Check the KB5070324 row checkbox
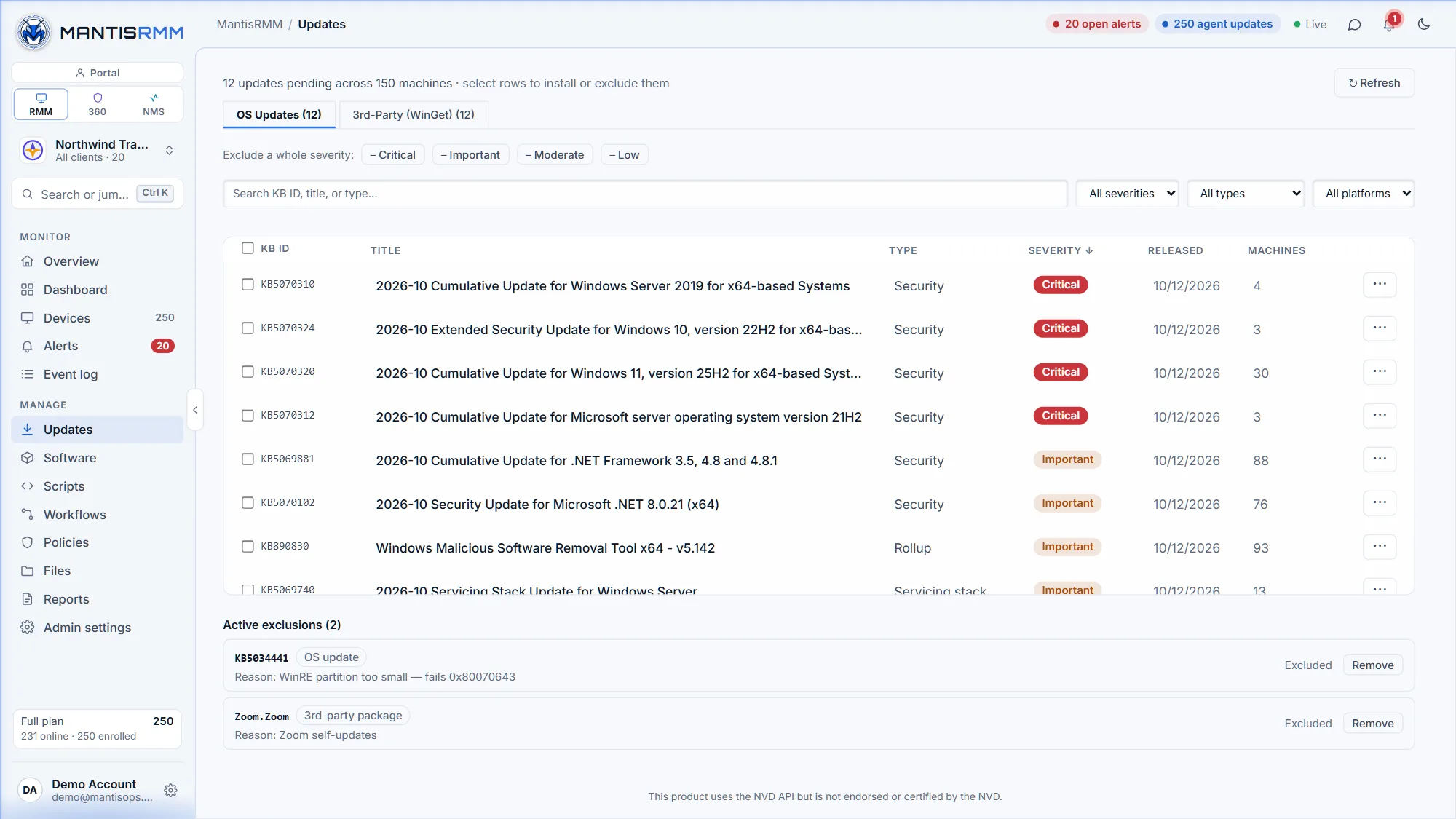The width and height of the screenshot is (1456, 819). click(248, 328)
